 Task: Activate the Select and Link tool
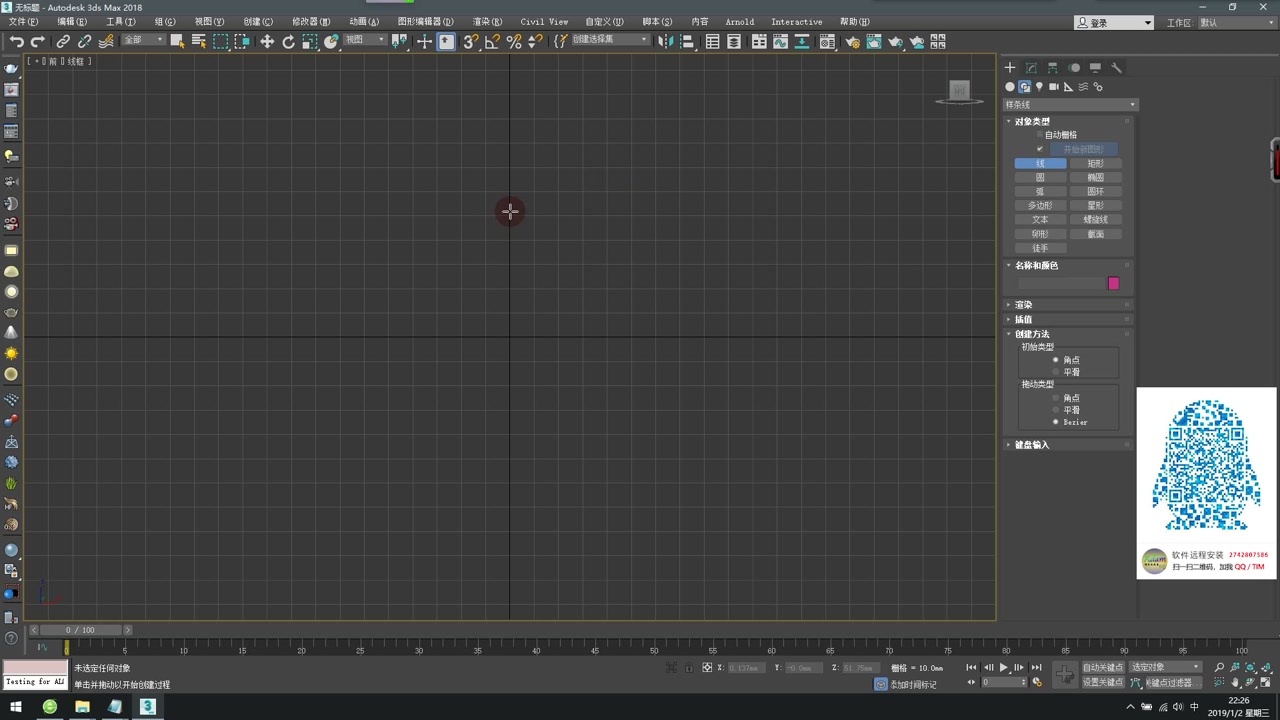pyautogui.click(x=63, y=41)
